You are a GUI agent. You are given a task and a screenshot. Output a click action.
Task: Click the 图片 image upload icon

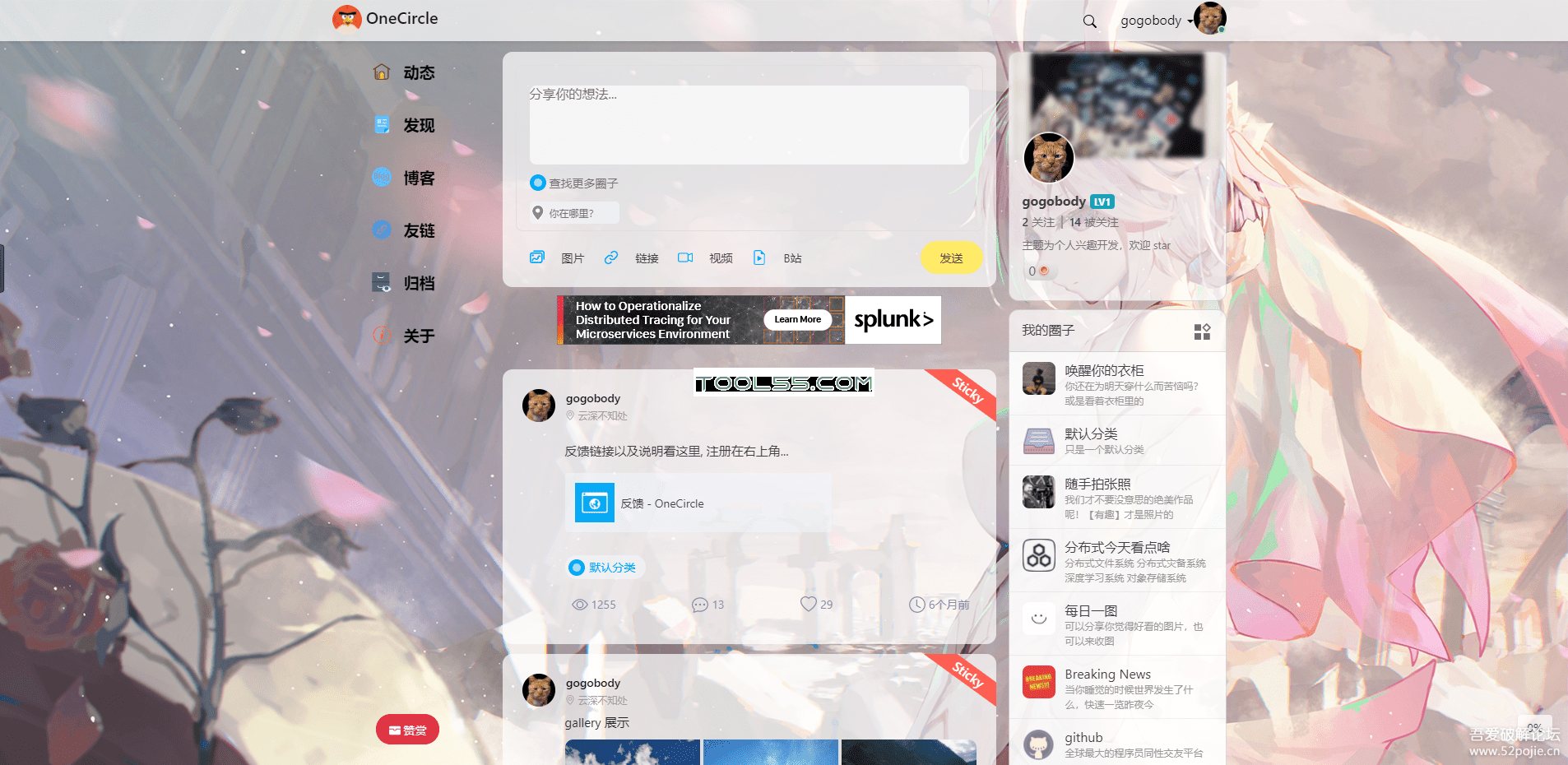(537, 257)
